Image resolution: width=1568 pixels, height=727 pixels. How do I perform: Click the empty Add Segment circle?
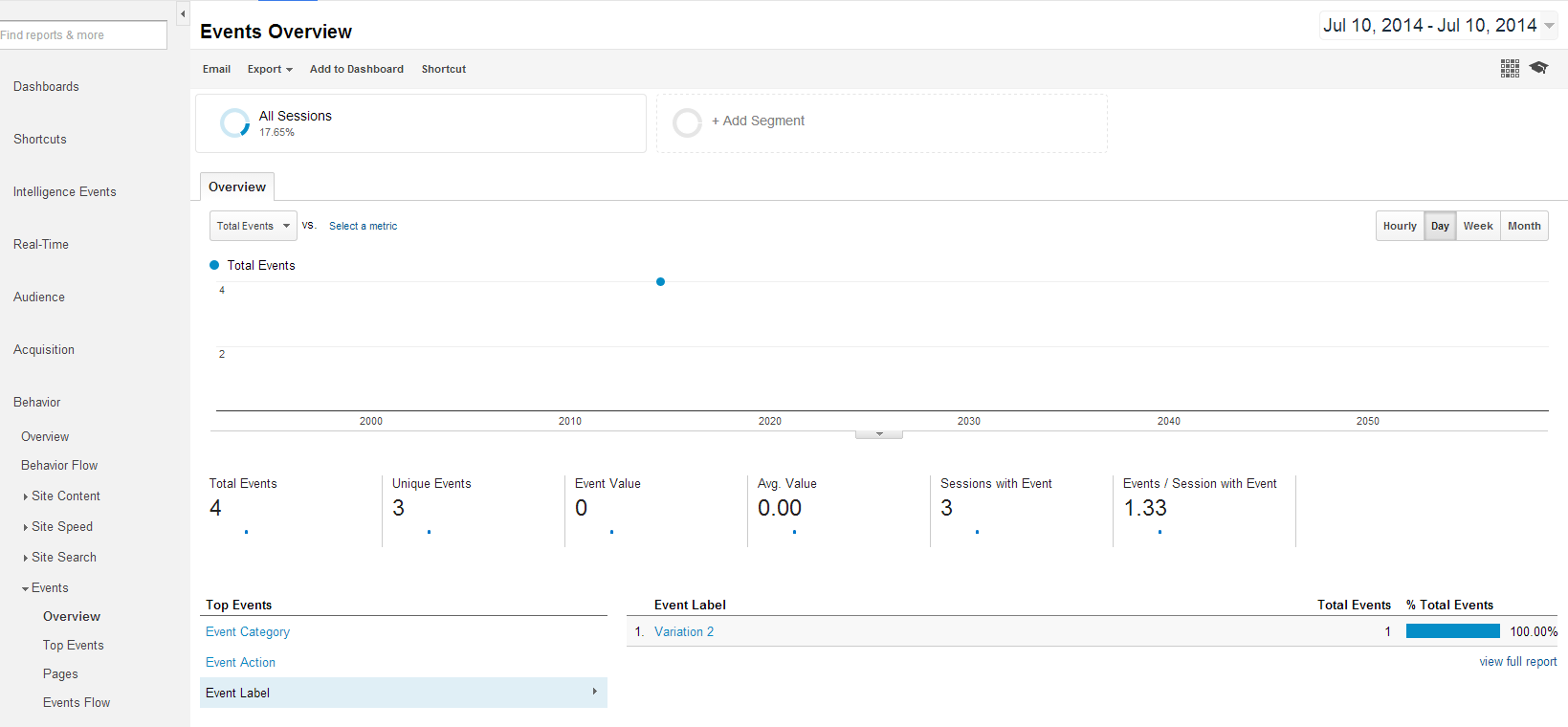[687, 122]
